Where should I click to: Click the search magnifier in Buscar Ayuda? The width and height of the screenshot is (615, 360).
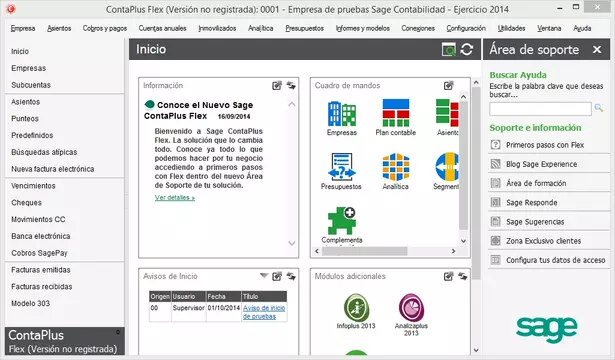click(x=599, y=108)
